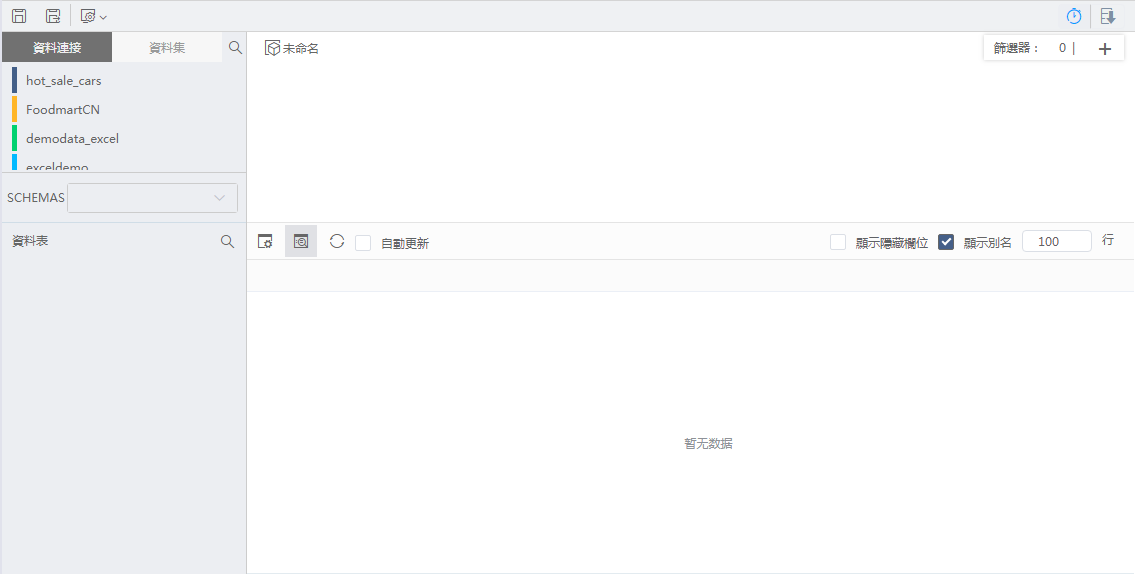Select the highlighted data preview view icon
Viewport: 1135px width, 574px height.
(x=301, y=241)
